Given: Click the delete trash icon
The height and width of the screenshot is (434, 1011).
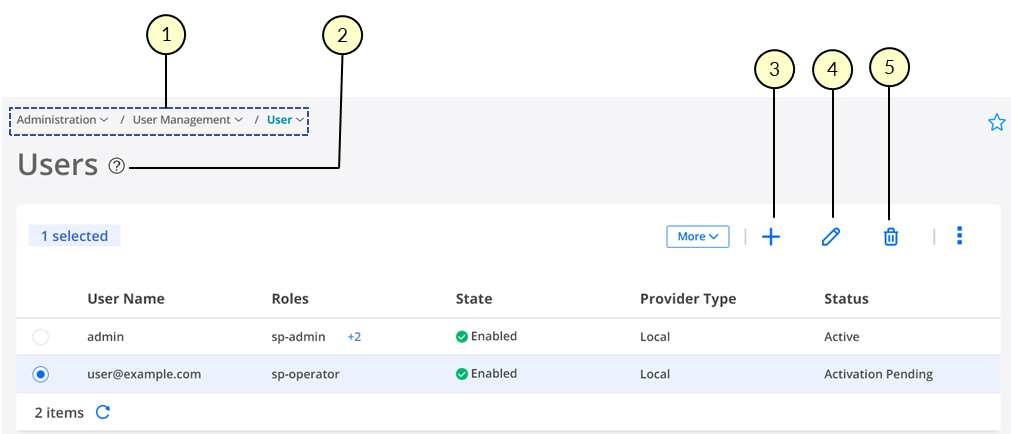Looking at the screenshot, I should [x=890, y=237].
